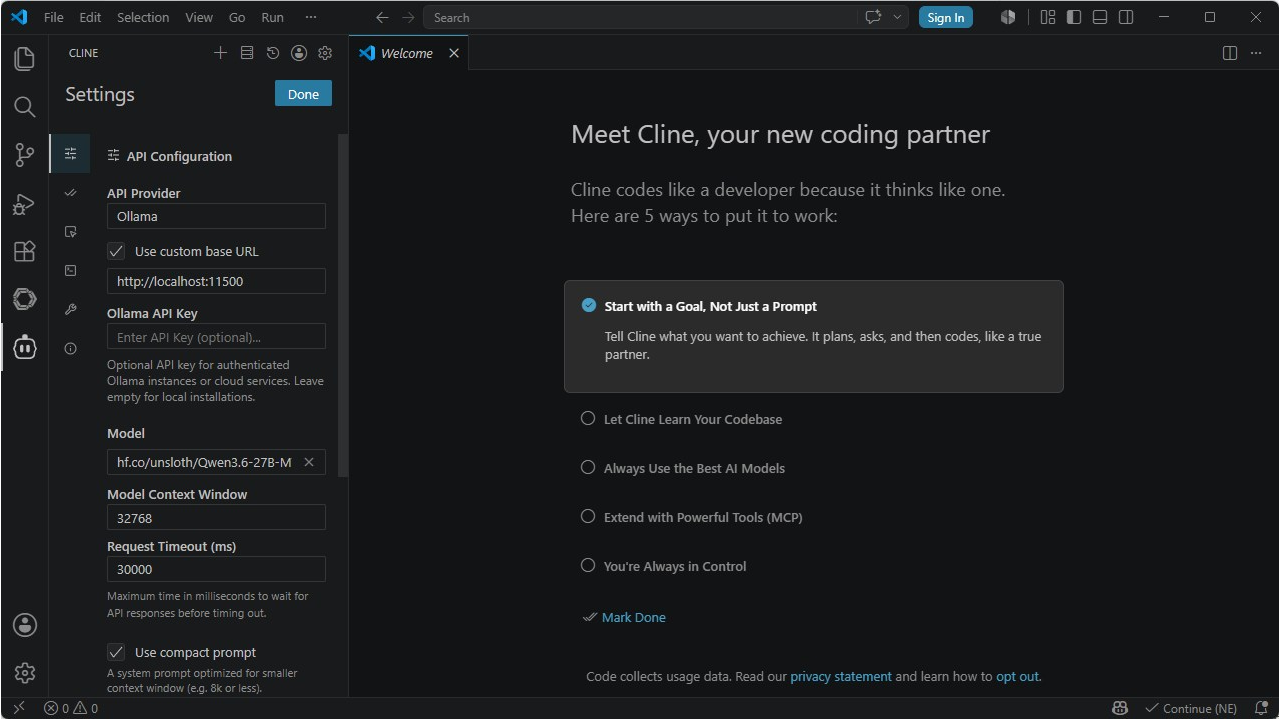Open the title bar overflow menu after Run
1280x720 pixels.
pyautogui.click(x=311, y=17)
